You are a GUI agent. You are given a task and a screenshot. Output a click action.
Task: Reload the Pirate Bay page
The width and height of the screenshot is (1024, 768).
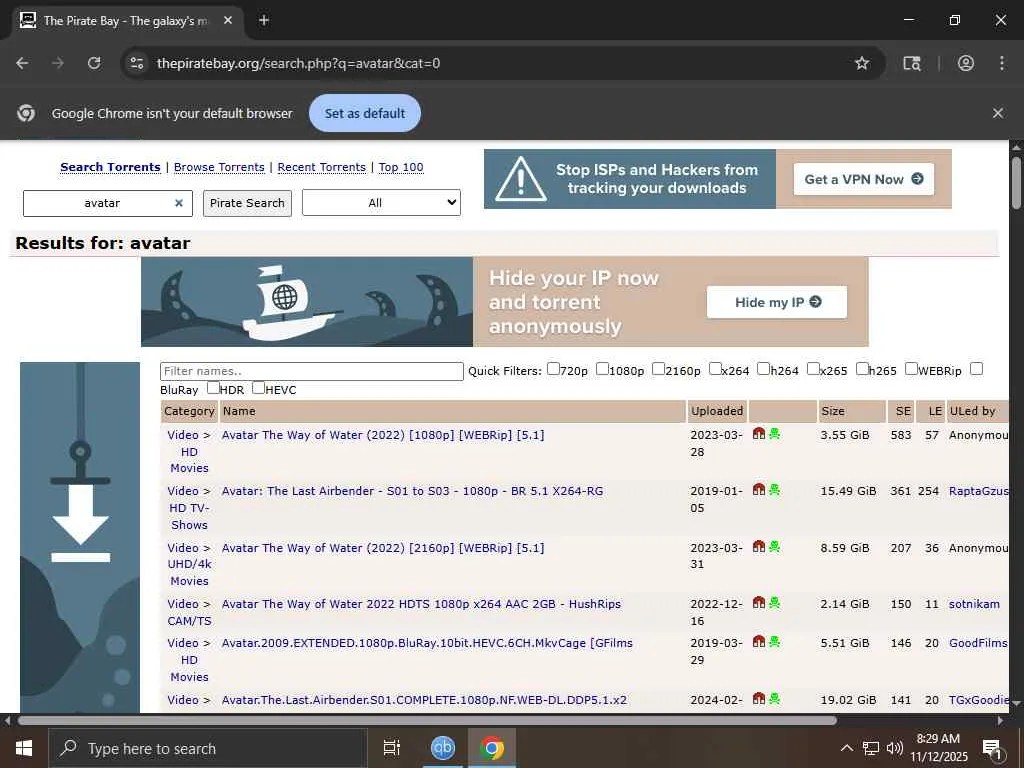(x=94, y=63)
